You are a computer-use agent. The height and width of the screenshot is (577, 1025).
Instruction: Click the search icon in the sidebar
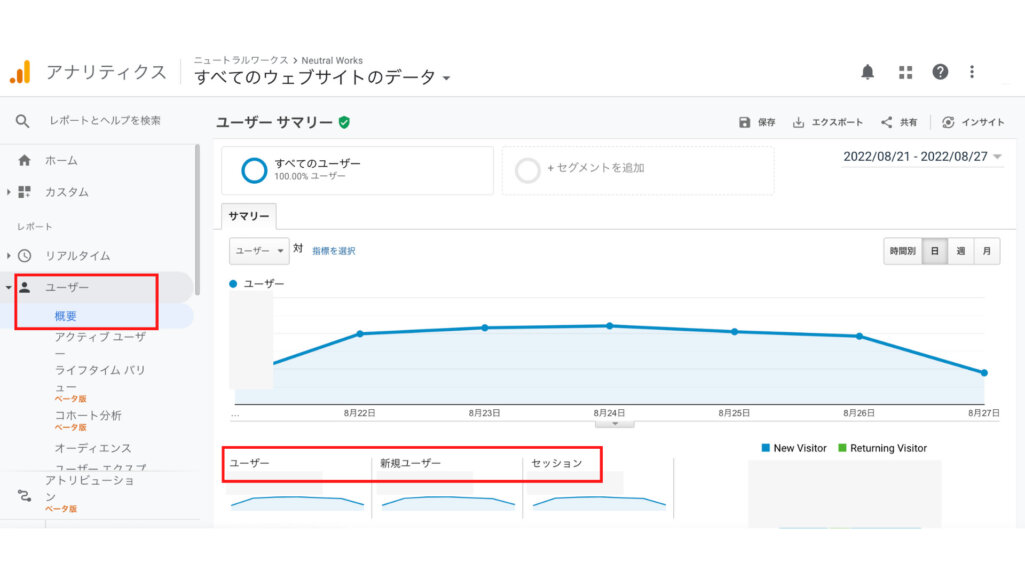coord(22,122)
